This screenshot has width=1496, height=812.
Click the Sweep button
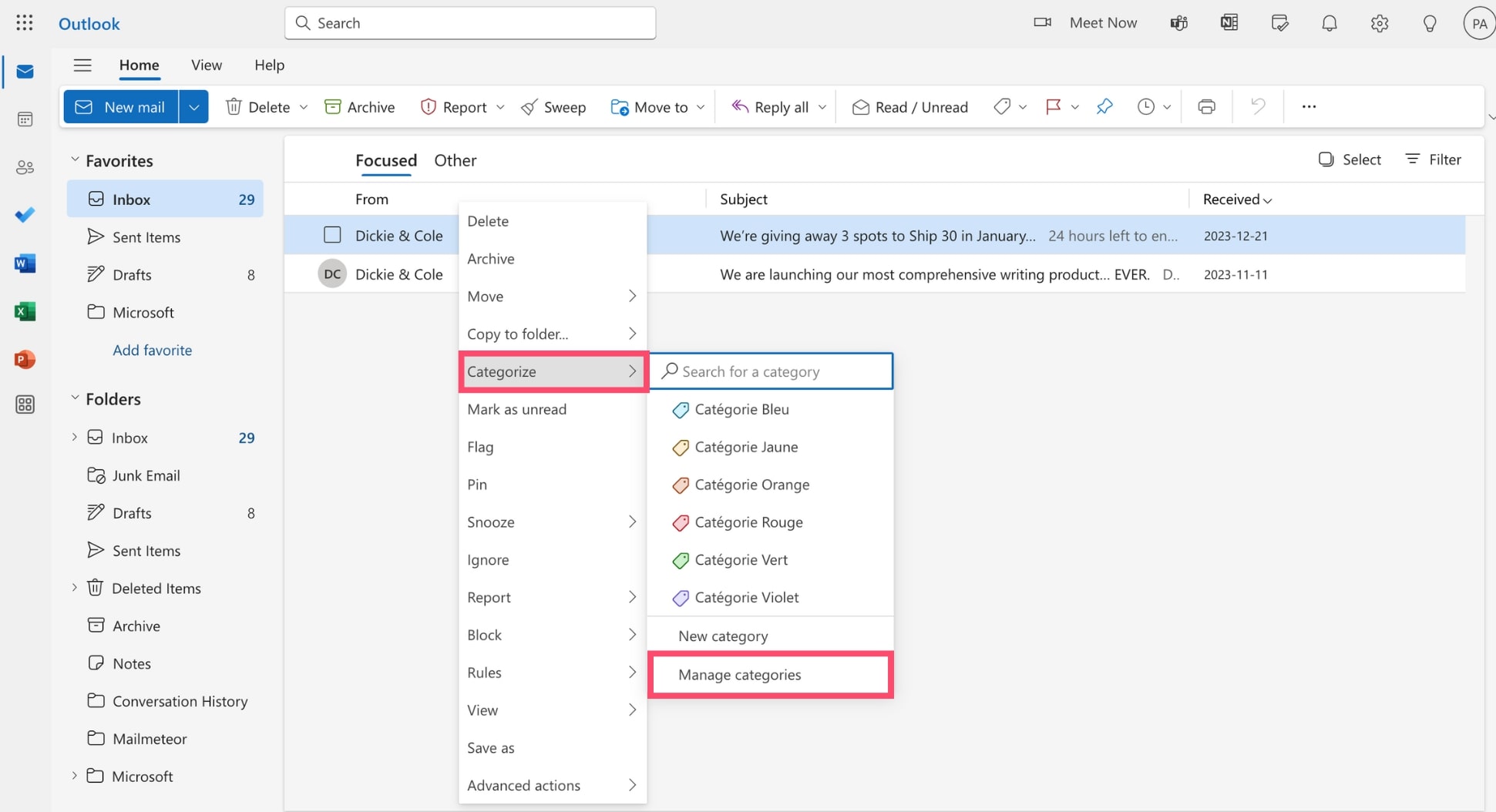coord(553,107)
